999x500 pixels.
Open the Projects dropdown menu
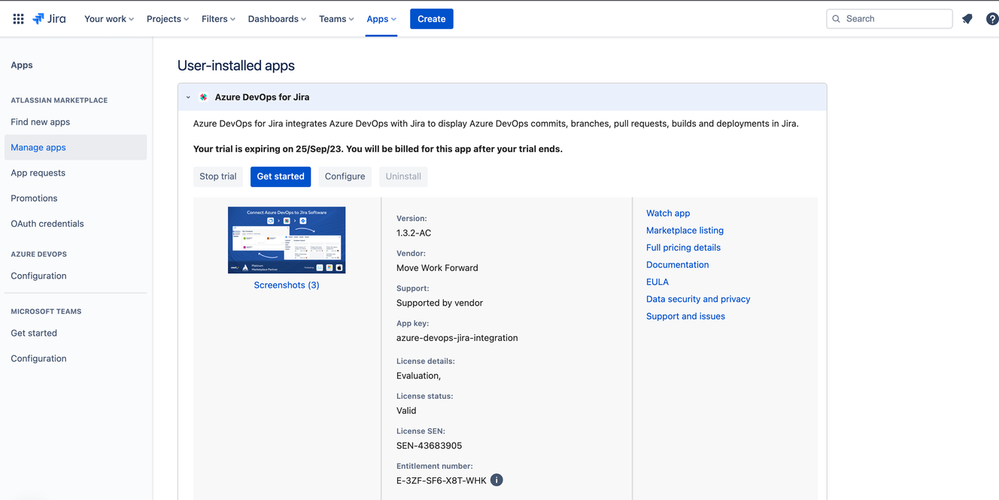[168, 19]
